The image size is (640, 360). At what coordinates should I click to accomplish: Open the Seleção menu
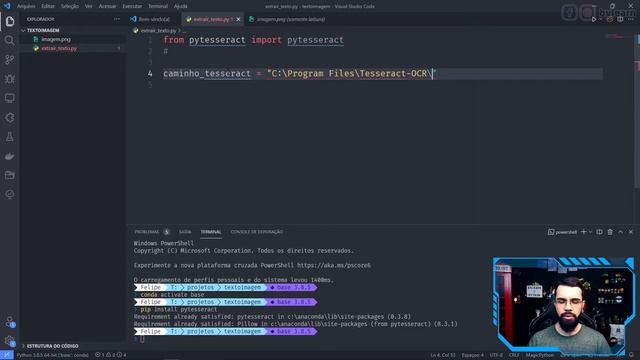pos(70,6)
